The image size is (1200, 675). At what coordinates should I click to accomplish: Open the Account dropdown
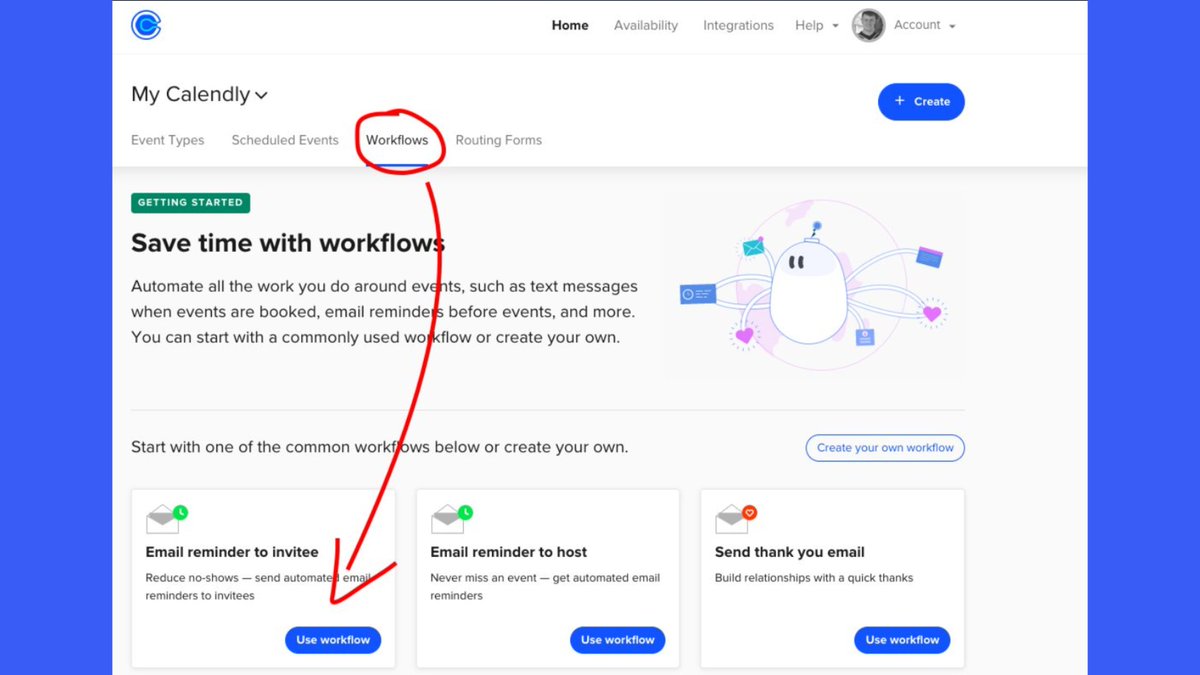point(925,26)
